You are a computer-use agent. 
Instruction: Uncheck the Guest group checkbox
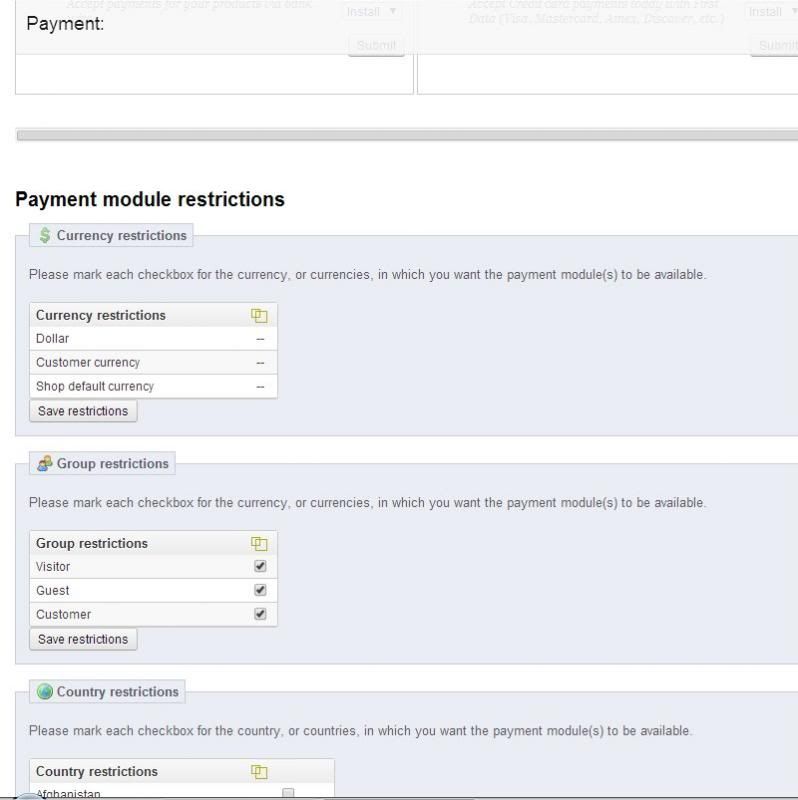tap(261, 590)
